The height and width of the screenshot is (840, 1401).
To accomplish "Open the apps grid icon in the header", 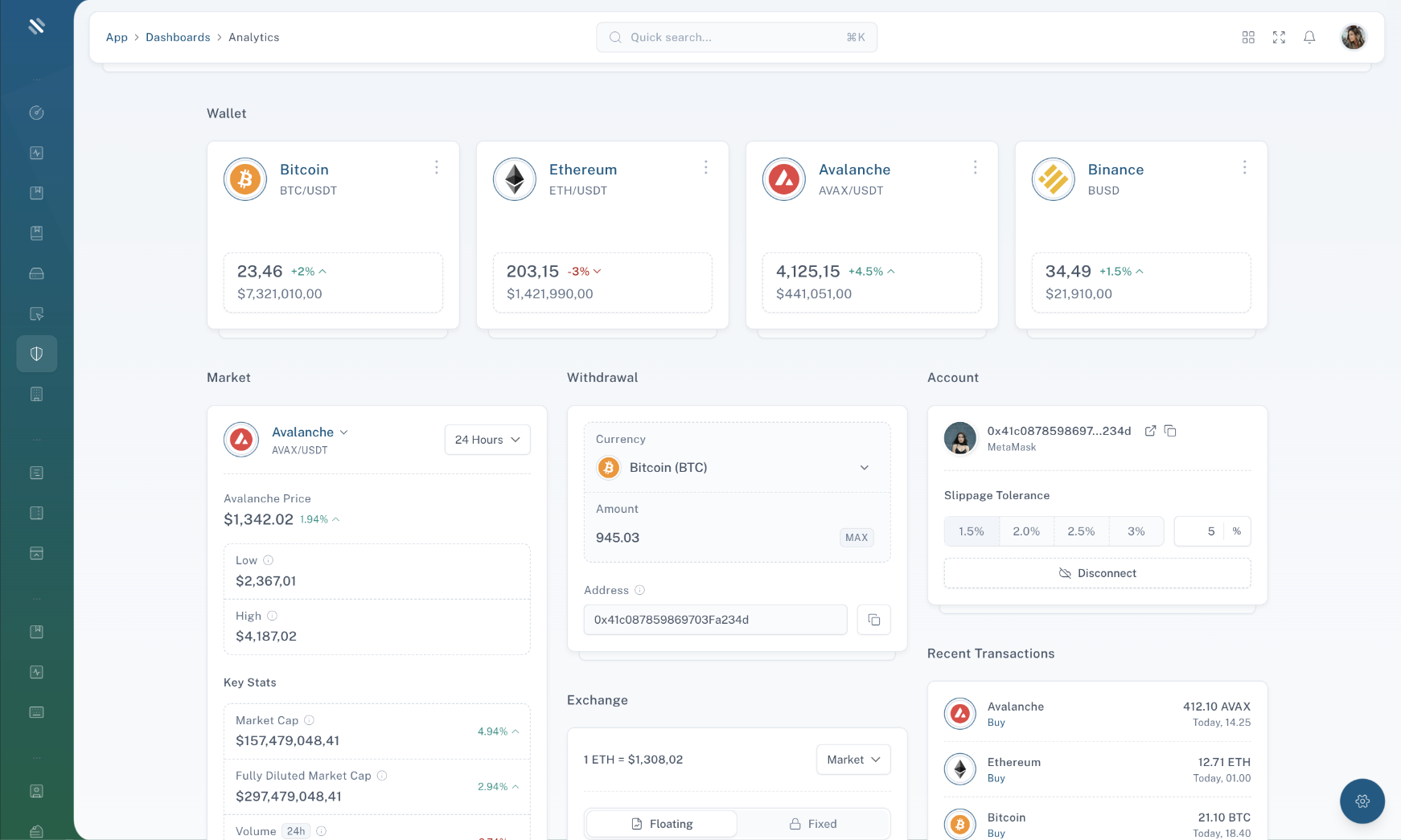I will [x=1248, y=37].
